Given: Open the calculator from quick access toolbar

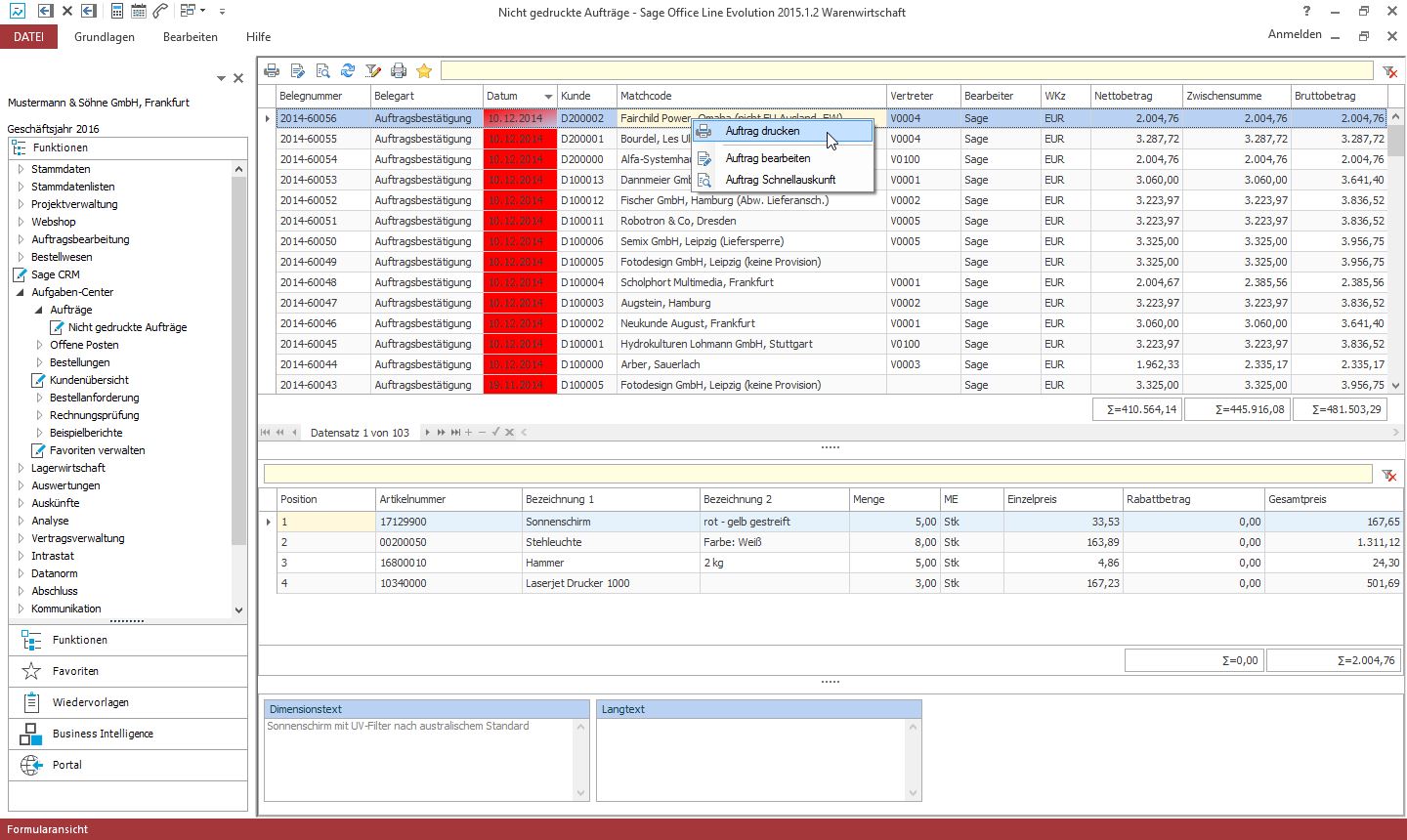Looking at the screenshot, I should coord(117,12).
